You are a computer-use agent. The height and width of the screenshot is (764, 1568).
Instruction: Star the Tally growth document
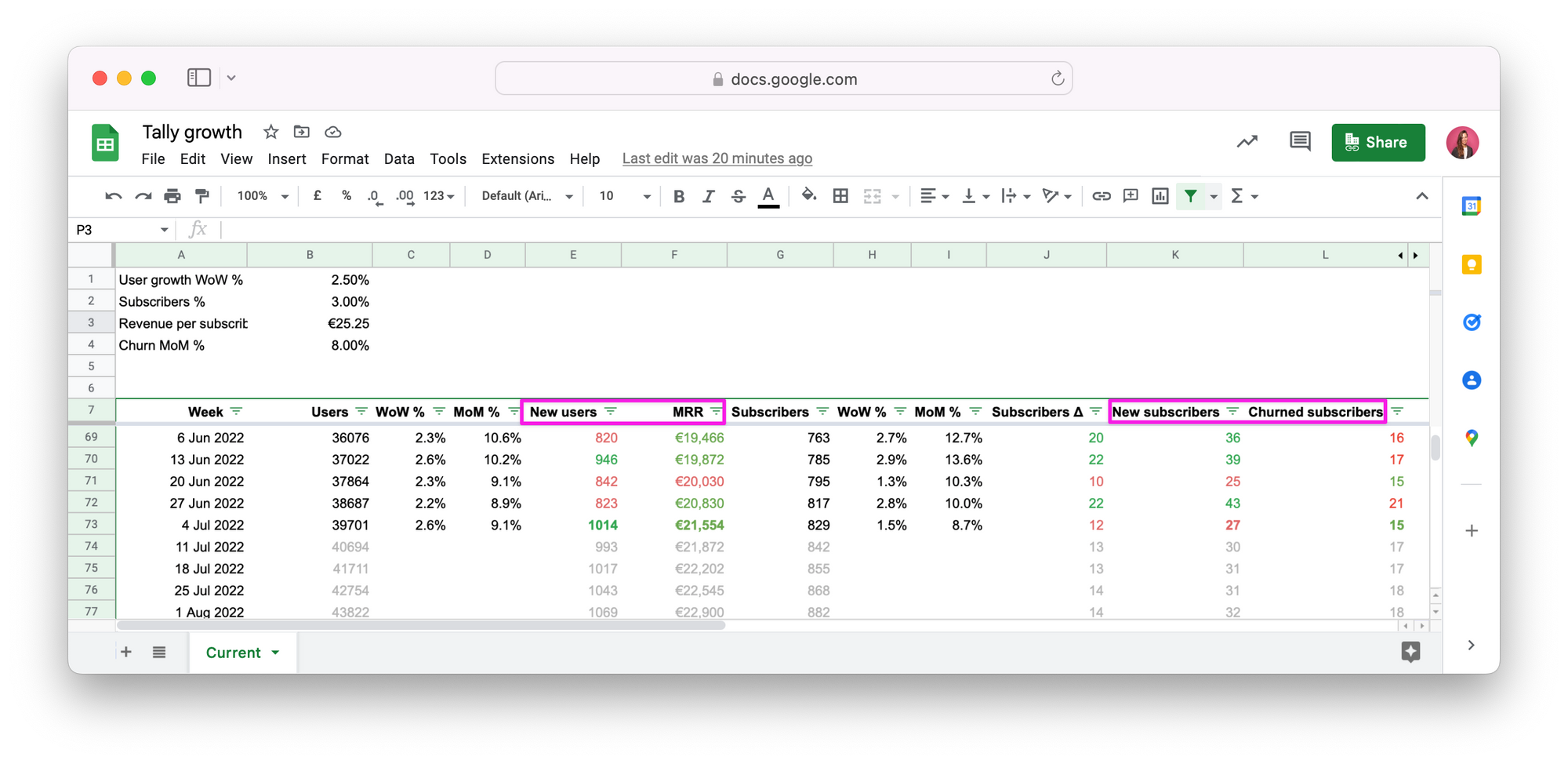point(270,132)
